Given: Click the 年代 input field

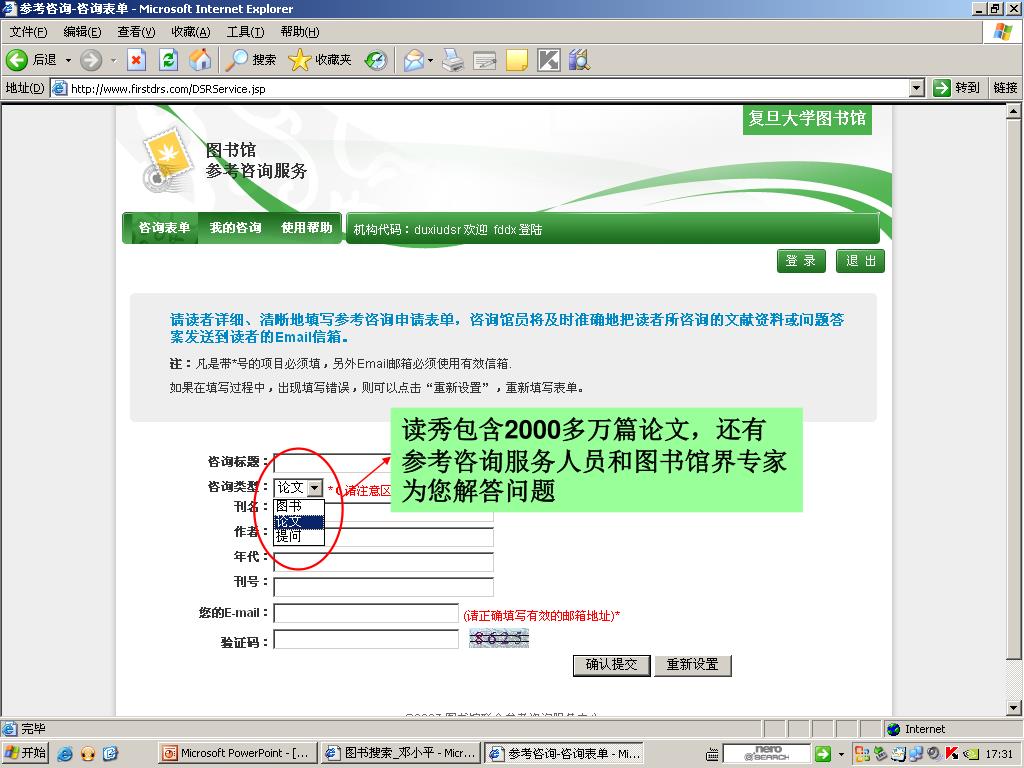Looking at the screenshot, I should [383, 562].
